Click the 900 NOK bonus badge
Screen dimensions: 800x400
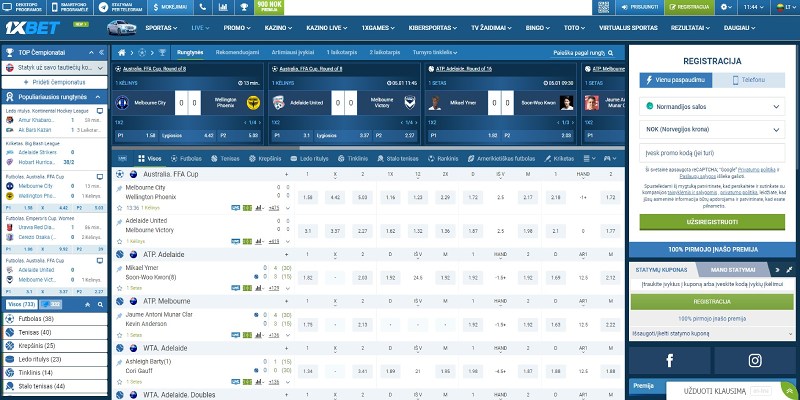coord(269,7)
